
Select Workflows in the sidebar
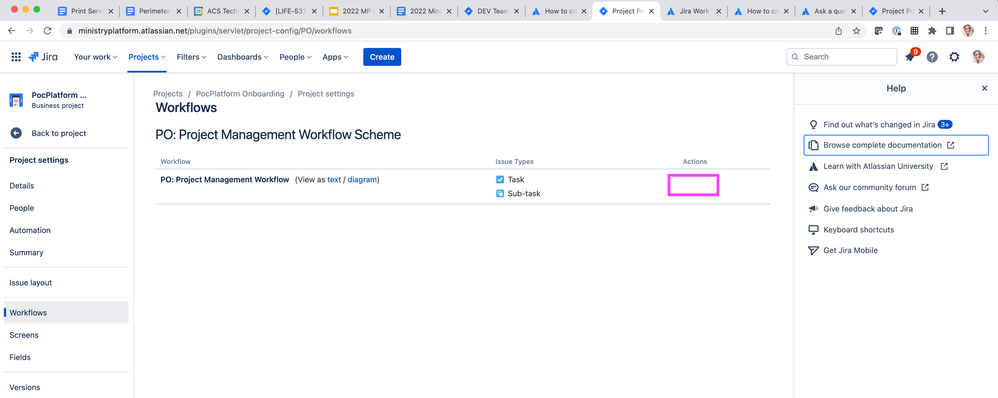[66, 313]
